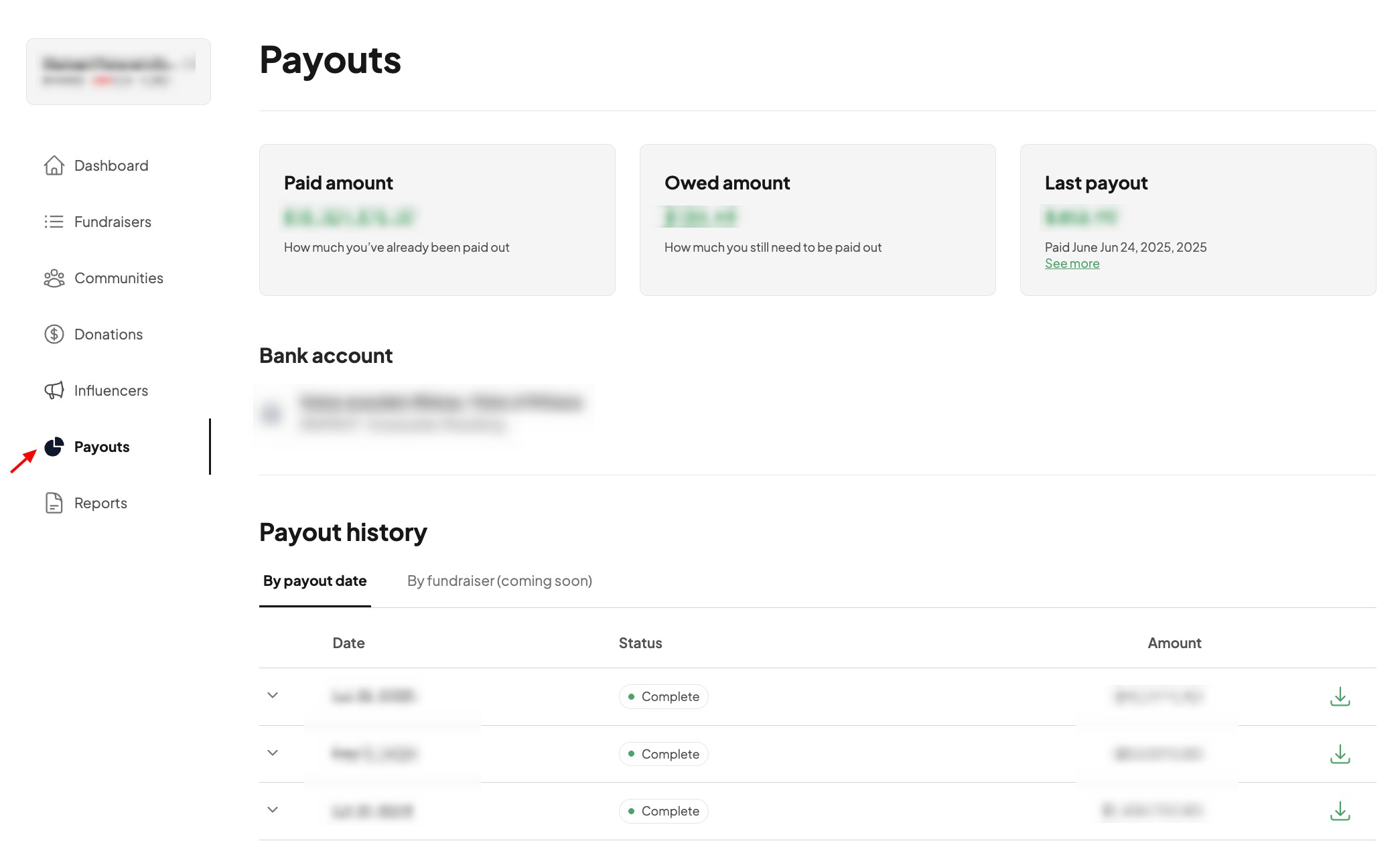Click the Payouts pie chart icon
This screenshot has height=845, width=1400.
(54, 447)
